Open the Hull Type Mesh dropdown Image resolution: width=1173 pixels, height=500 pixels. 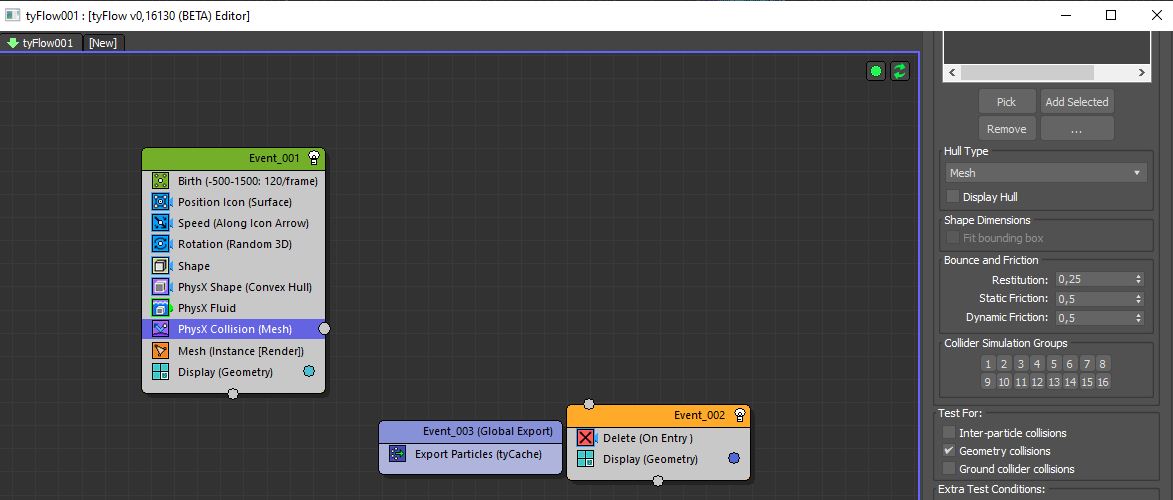tap(1045, 173)
